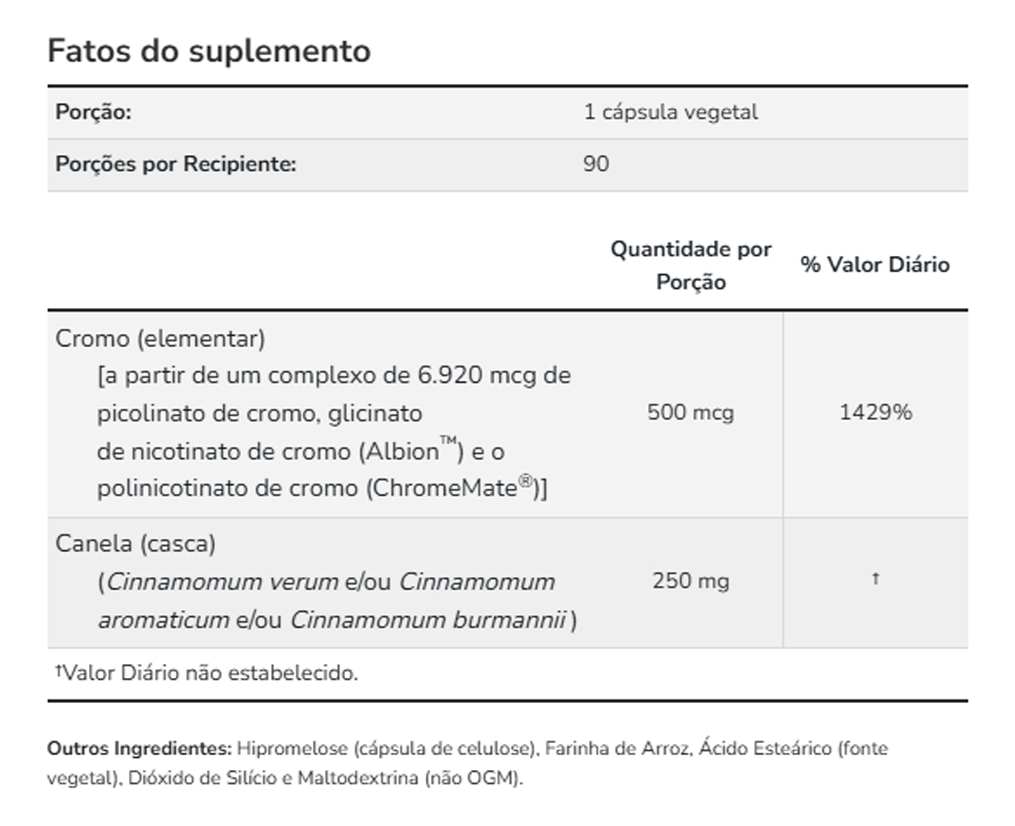Click the servings count "90"
This screenshot has width=1015, height=826.
pos(595,164)
